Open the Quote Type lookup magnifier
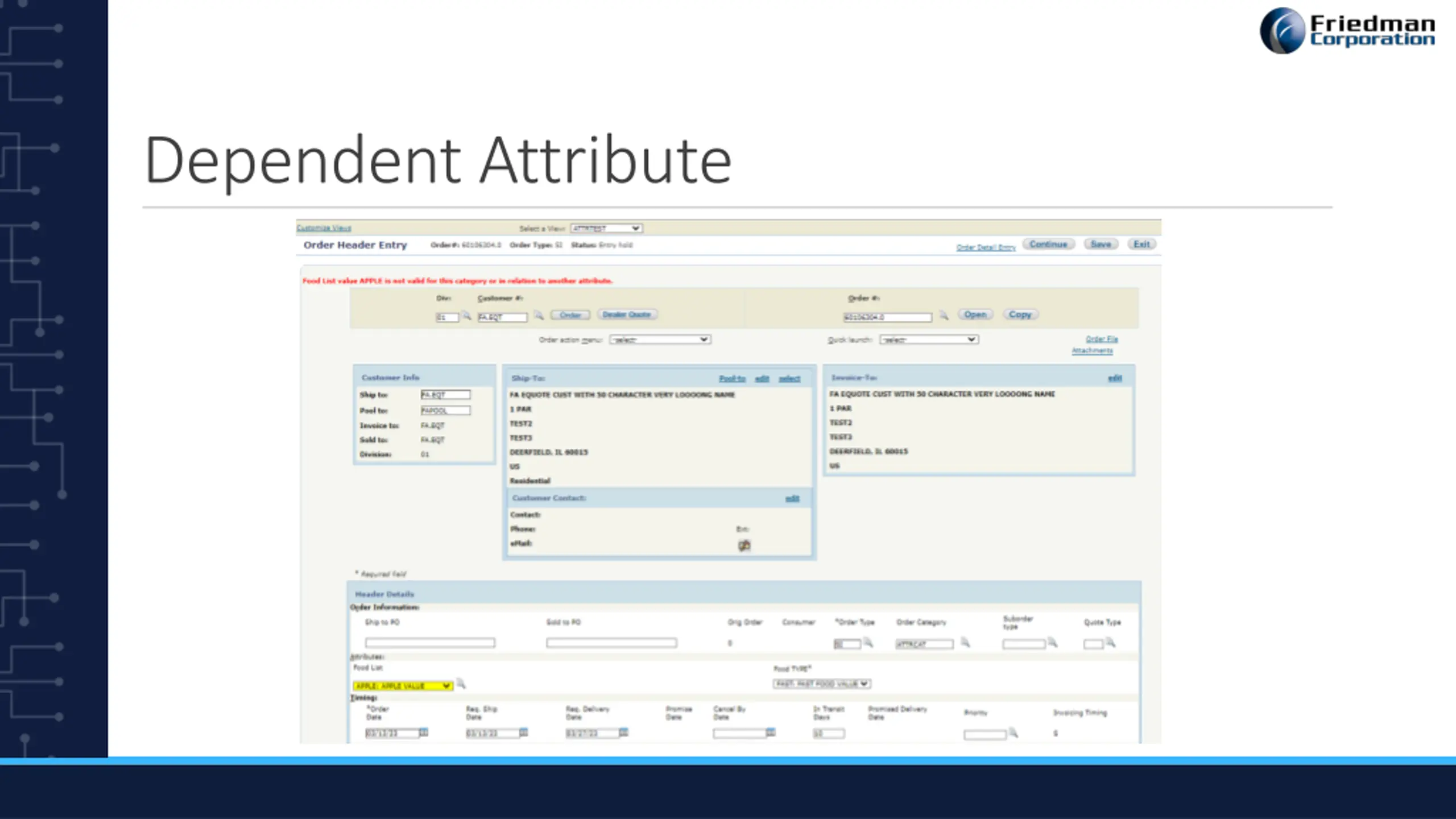This screenshot has height=819, width=1456. [1110, 643]
